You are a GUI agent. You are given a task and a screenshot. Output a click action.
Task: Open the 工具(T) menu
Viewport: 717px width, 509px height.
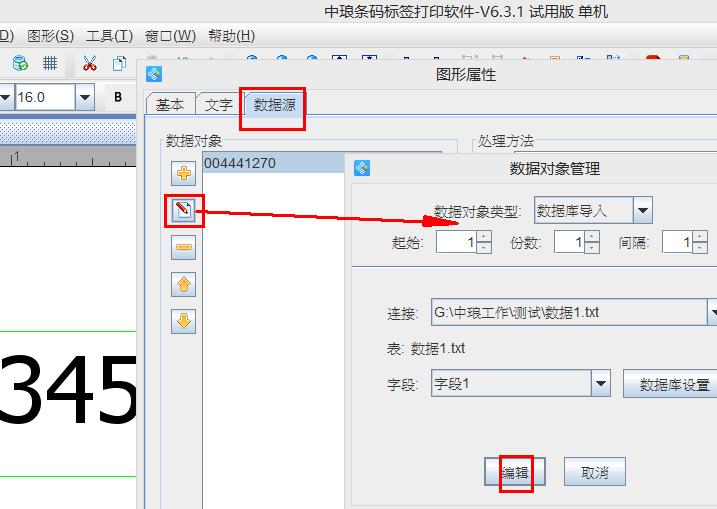tap(109, 36)
